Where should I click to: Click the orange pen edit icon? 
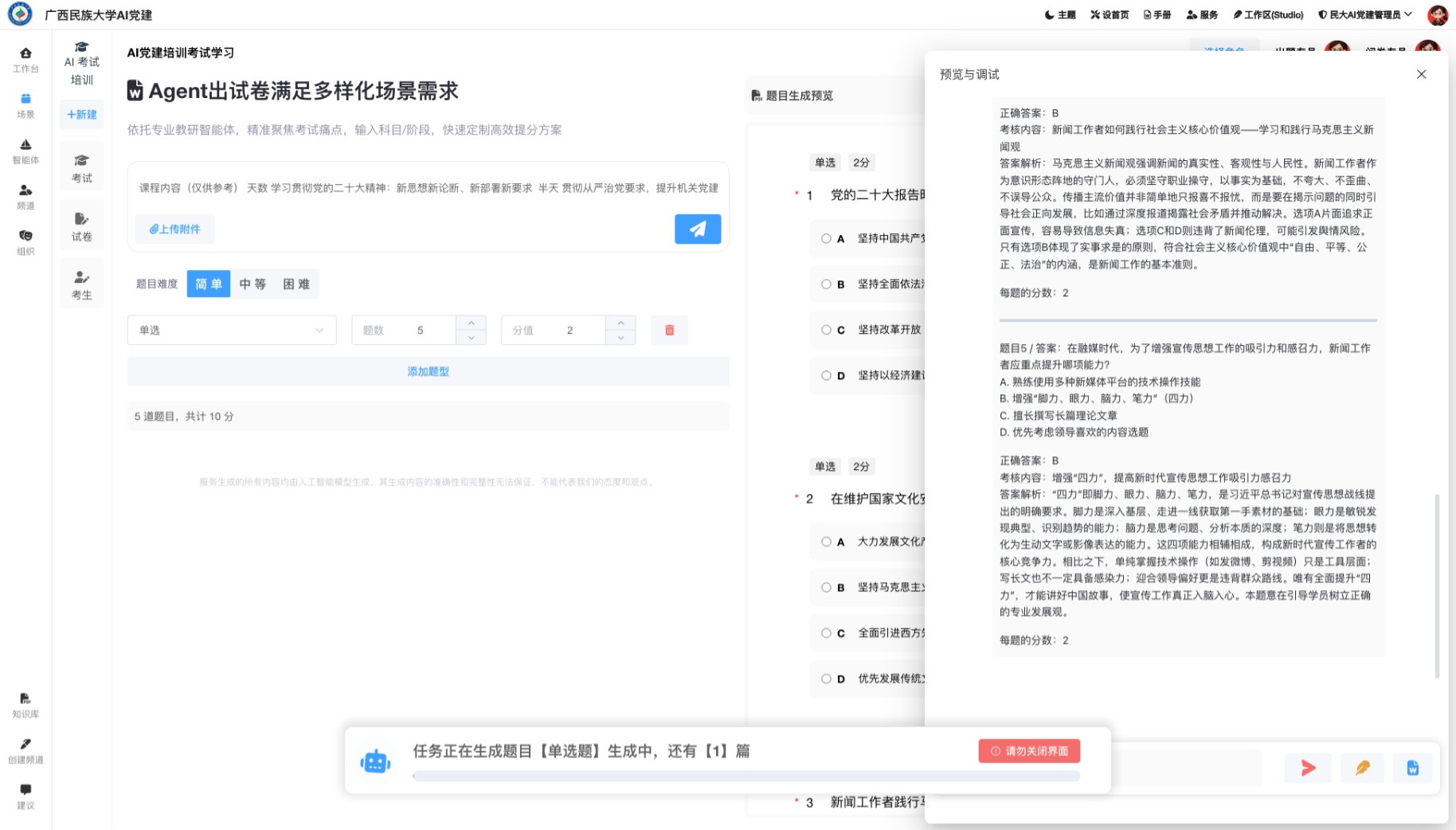tap(1362, 768)
